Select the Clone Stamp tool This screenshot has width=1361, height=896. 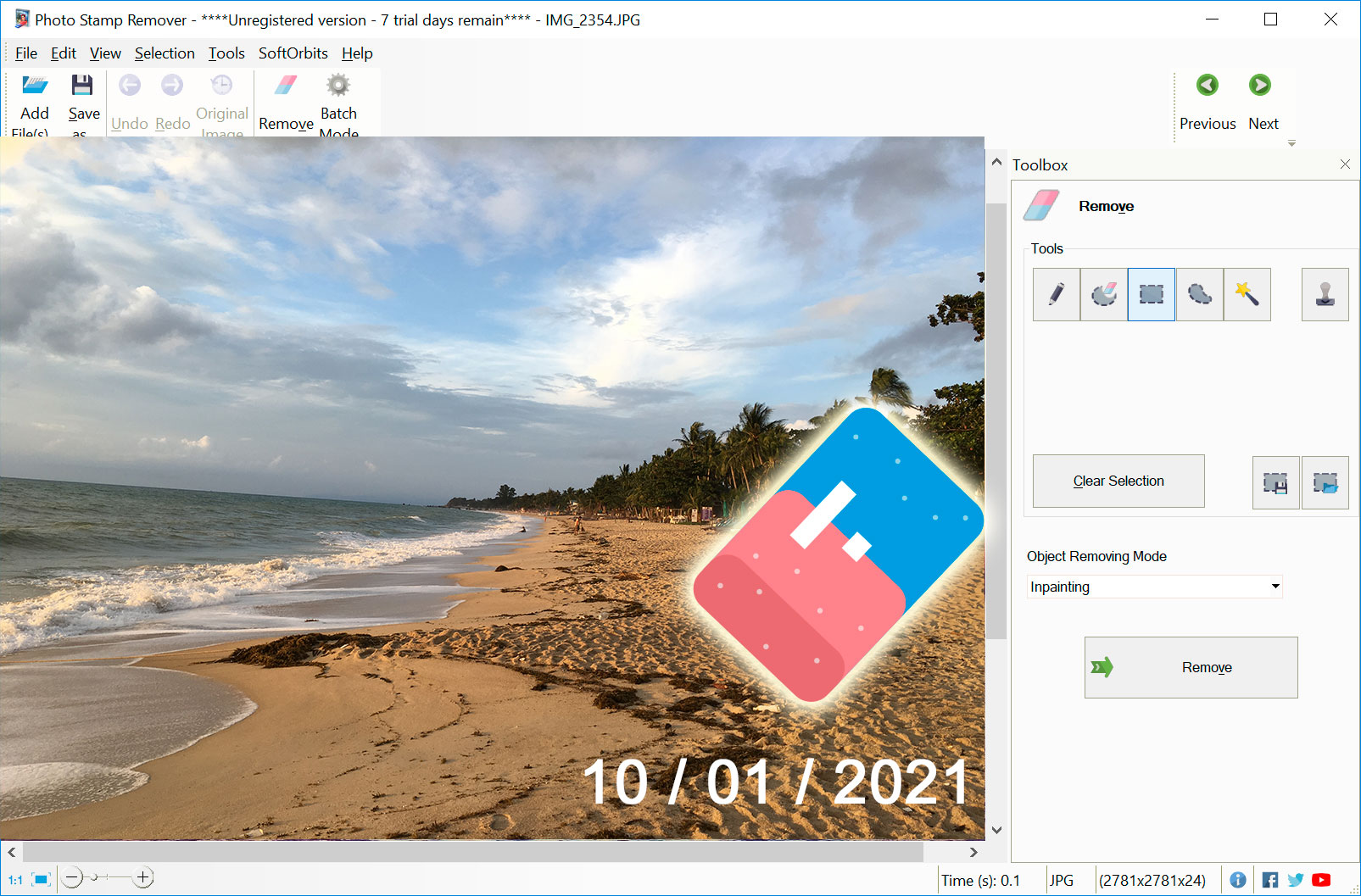[1325, 294]
